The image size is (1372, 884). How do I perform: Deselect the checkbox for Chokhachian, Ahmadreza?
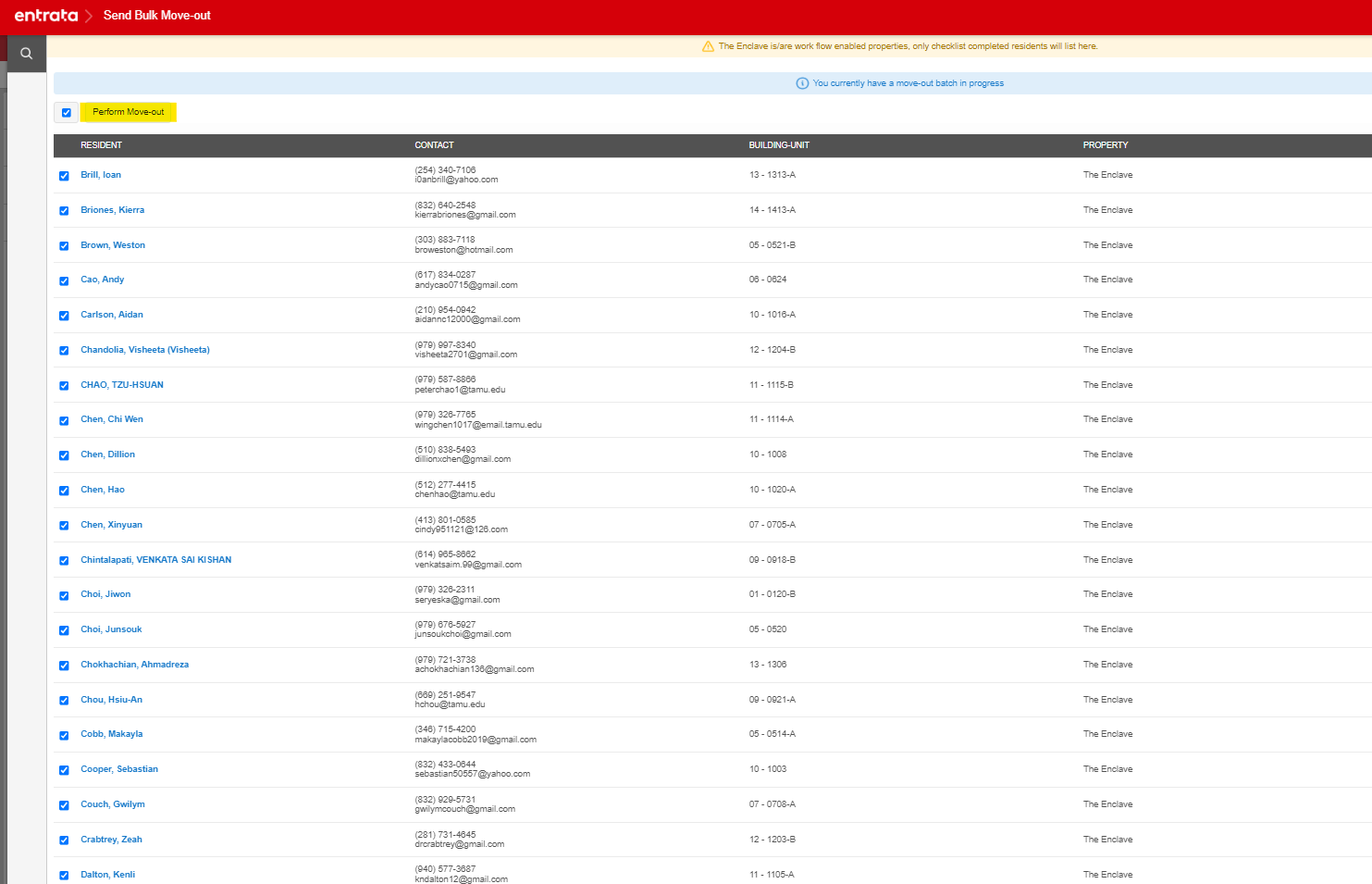point(64,666)
